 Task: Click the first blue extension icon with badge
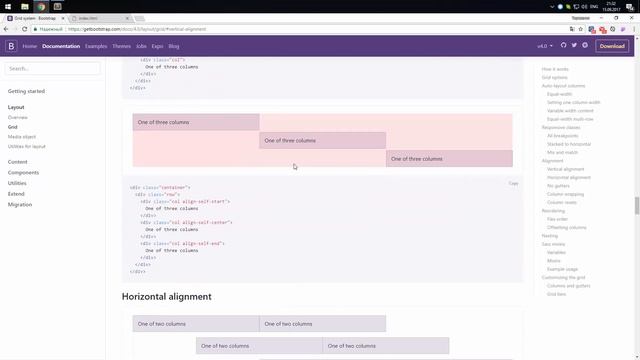[x=592, y=29]
